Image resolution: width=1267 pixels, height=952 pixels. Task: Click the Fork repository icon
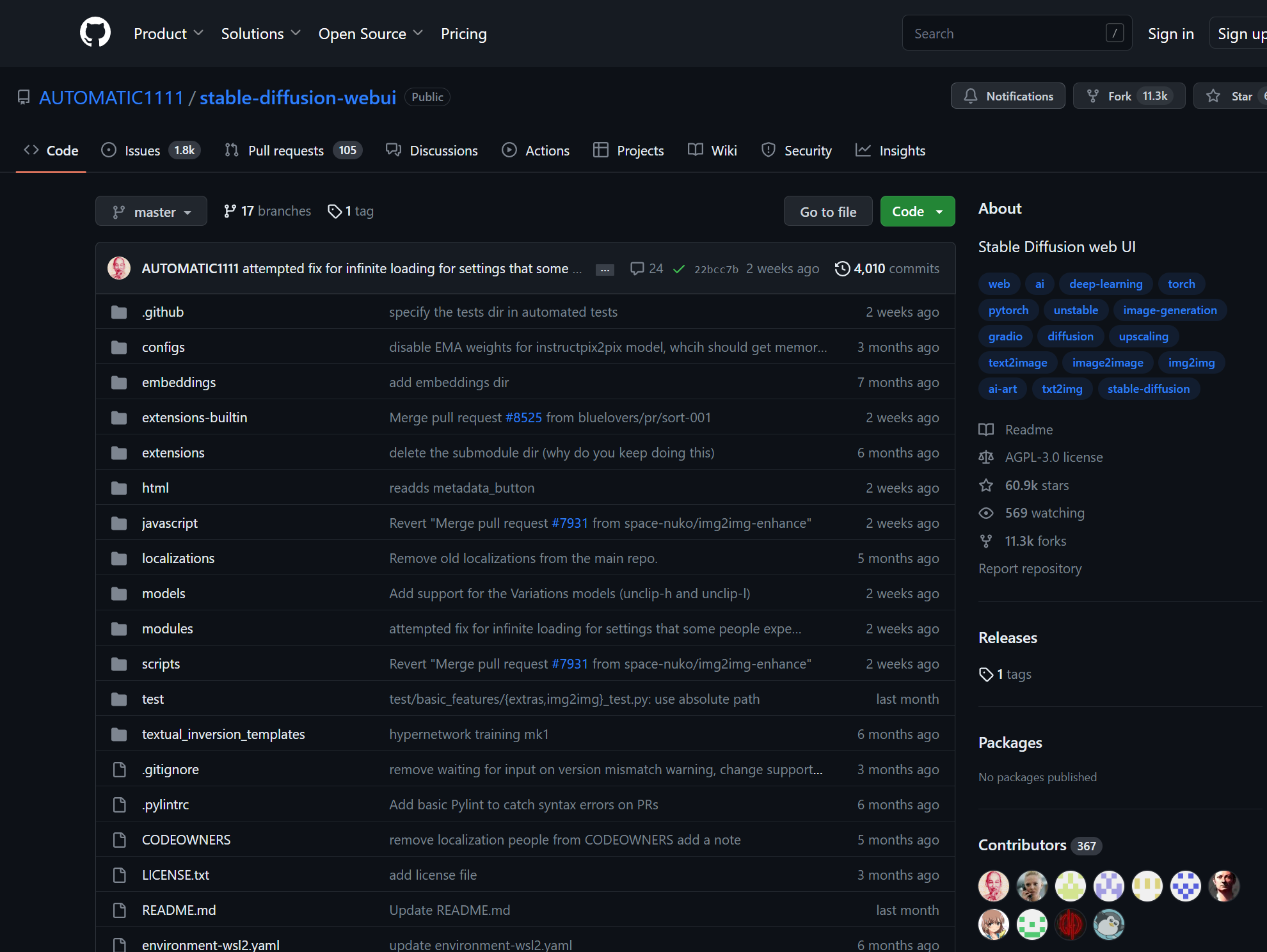pyautogui.click(x=1093, y=96)
